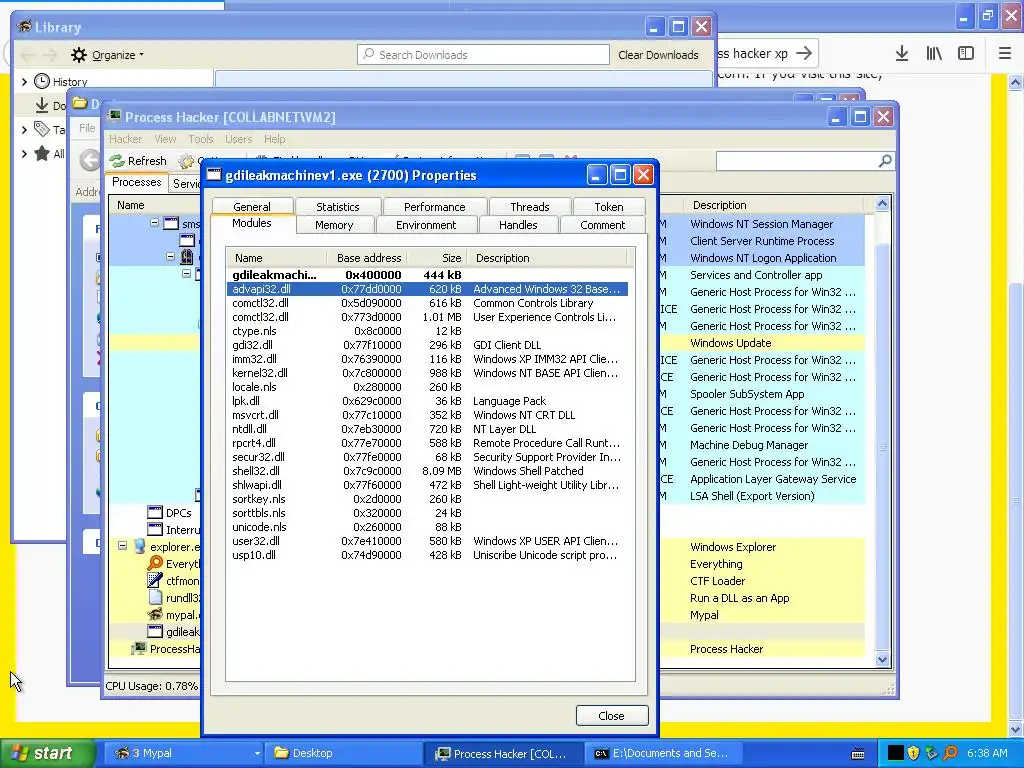The width and height of the screenshot is (1024, 768).
Task: Click the ProcessHacker process icon in tree
Action: click(x=138, y=648)
